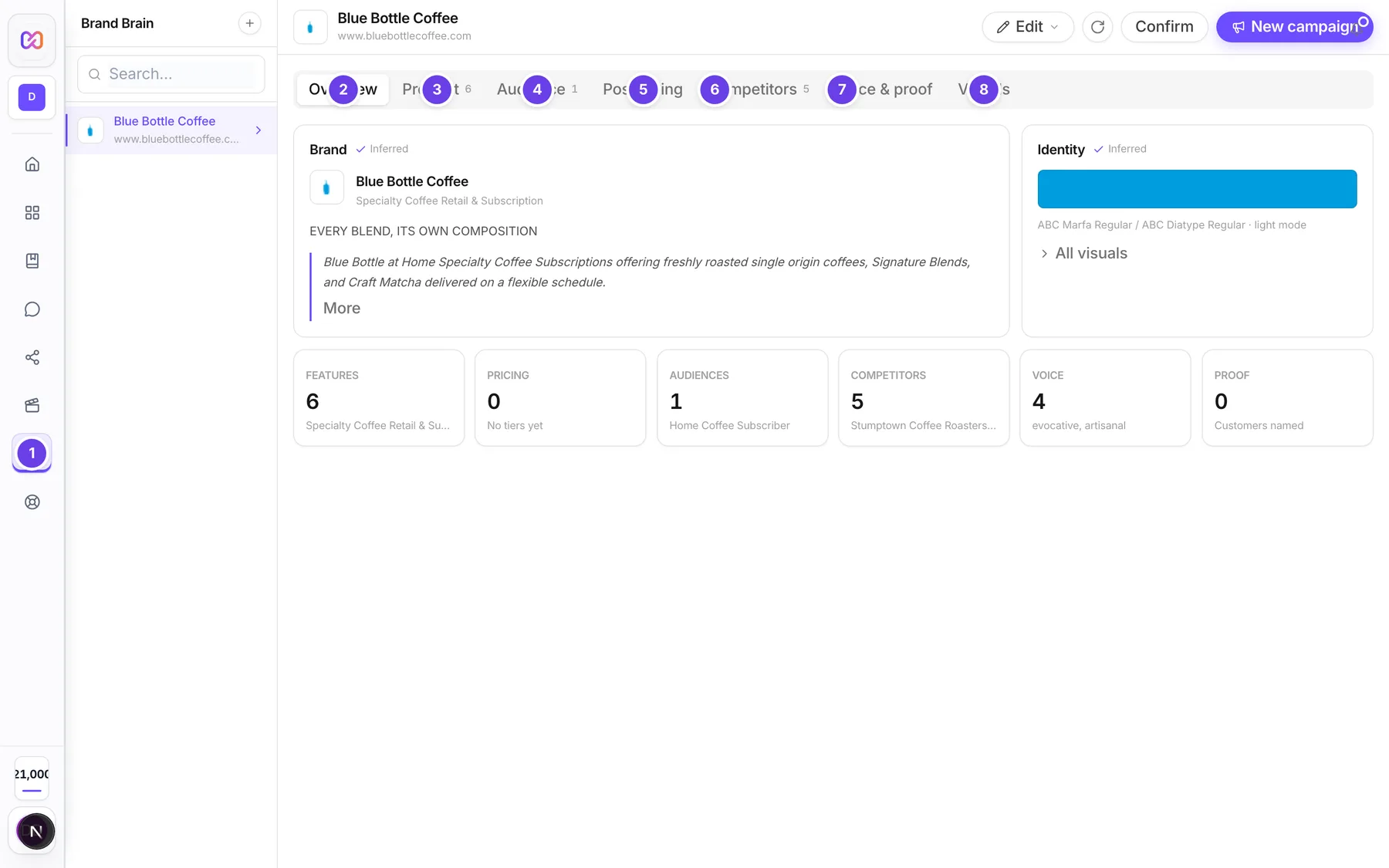This screenshot has height=868, width=1389.
Task: Open the clapperboard video icon in sidebar
Action: tap(32, 405)
